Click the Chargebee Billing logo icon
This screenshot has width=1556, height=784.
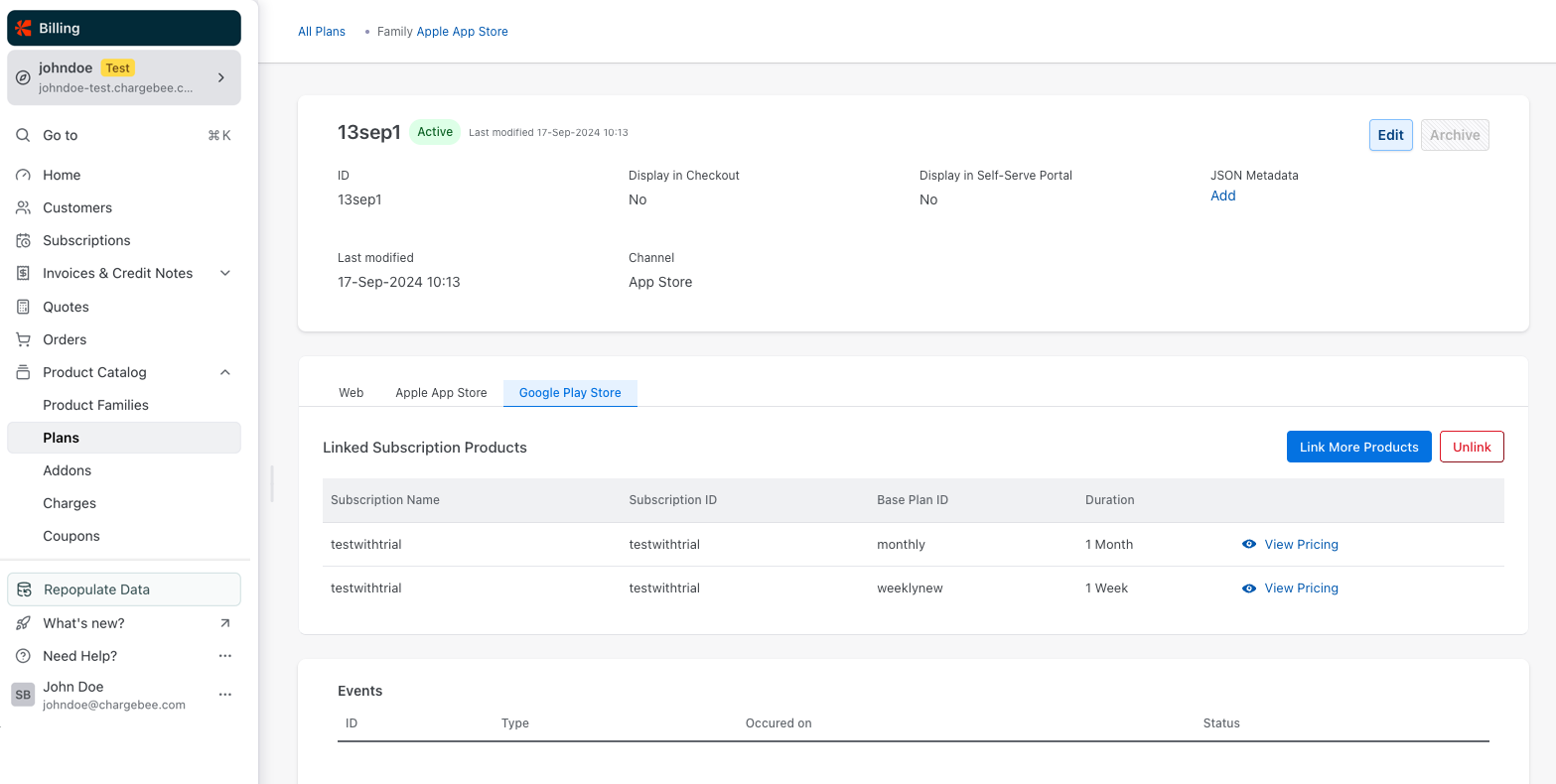pyautogui.click(x=23, y=28)
